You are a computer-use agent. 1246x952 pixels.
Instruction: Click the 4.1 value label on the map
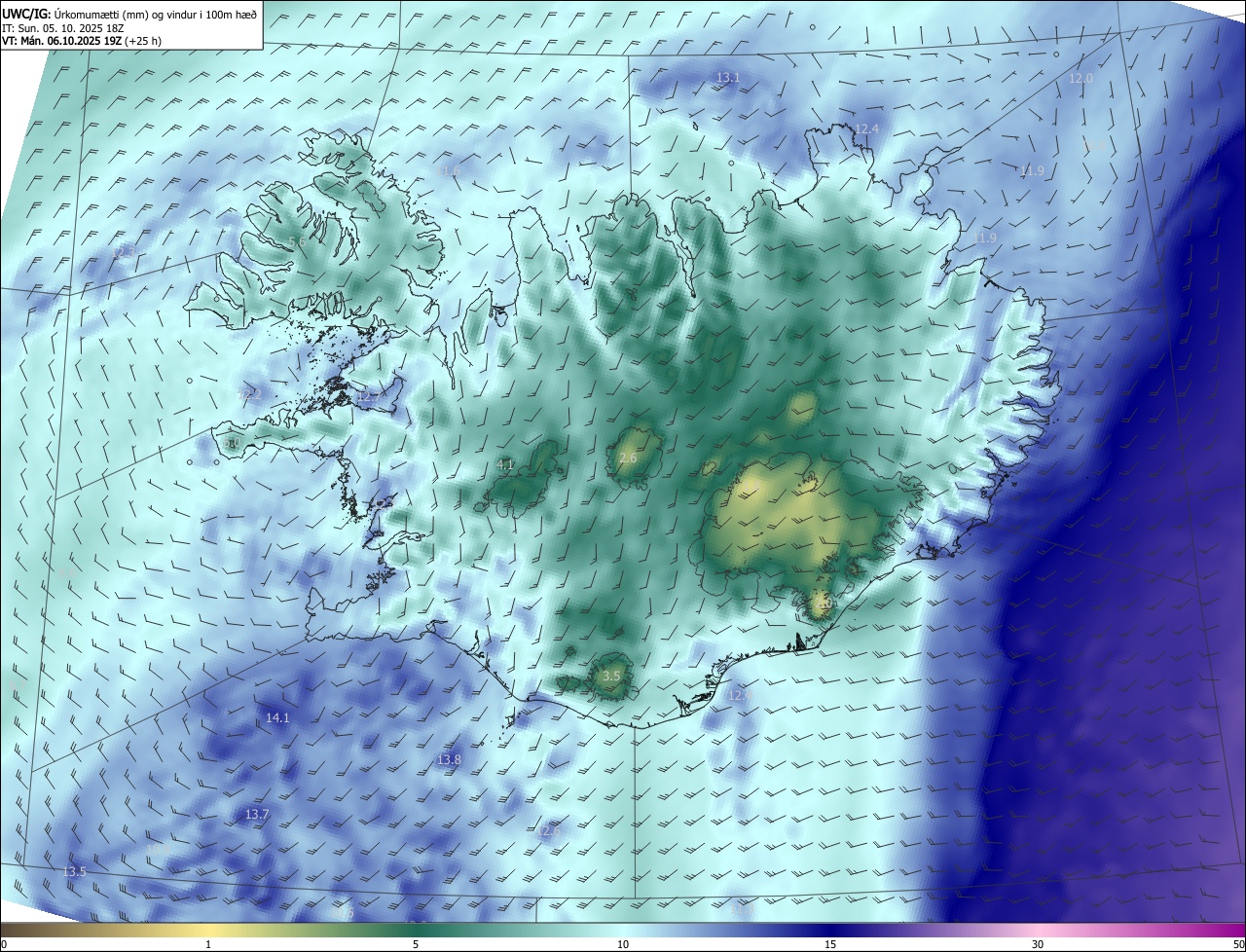(505, 464)
